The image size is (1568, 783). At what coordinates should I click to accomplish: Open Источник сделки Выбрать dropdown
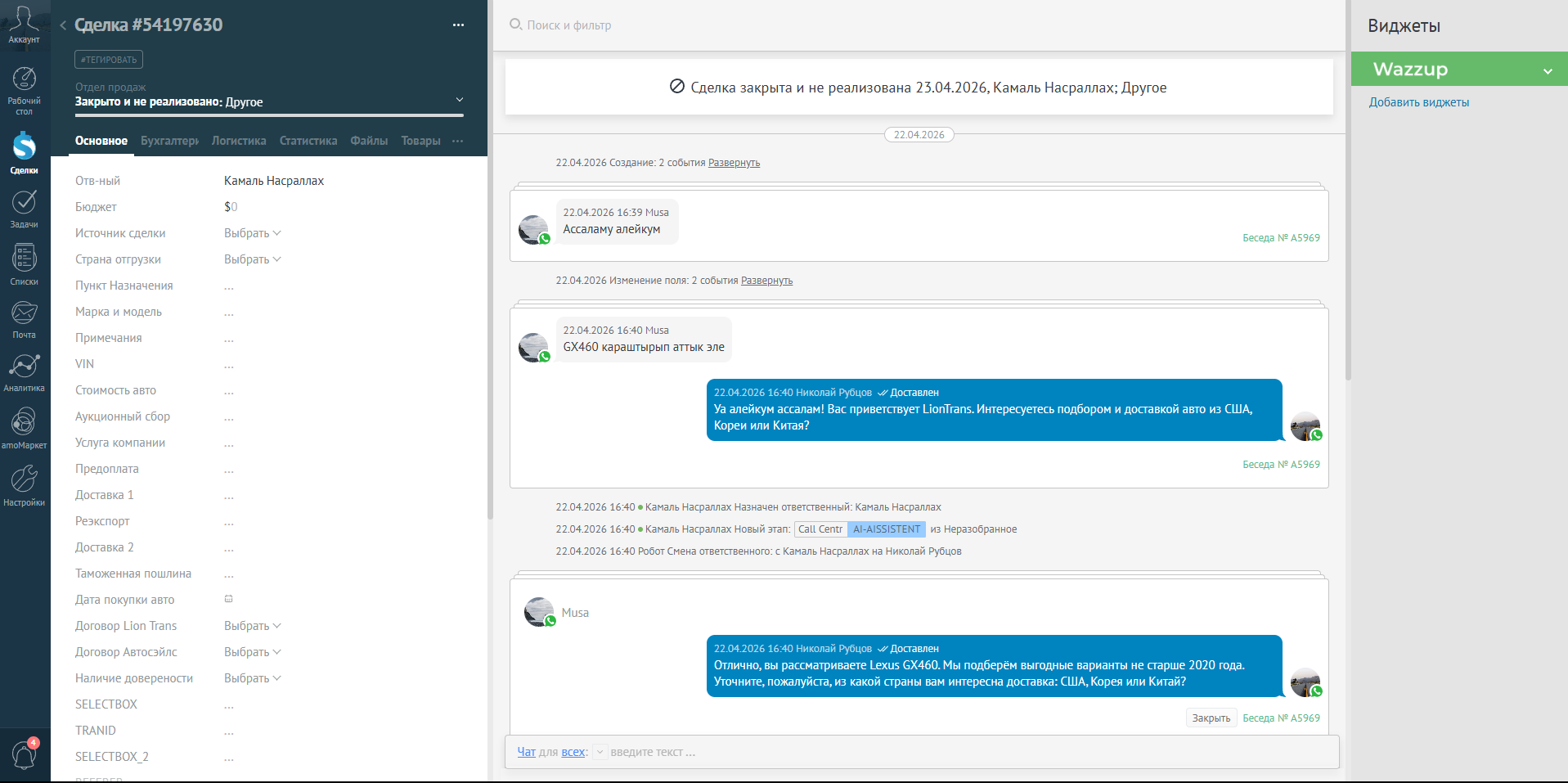pos(252,233)
